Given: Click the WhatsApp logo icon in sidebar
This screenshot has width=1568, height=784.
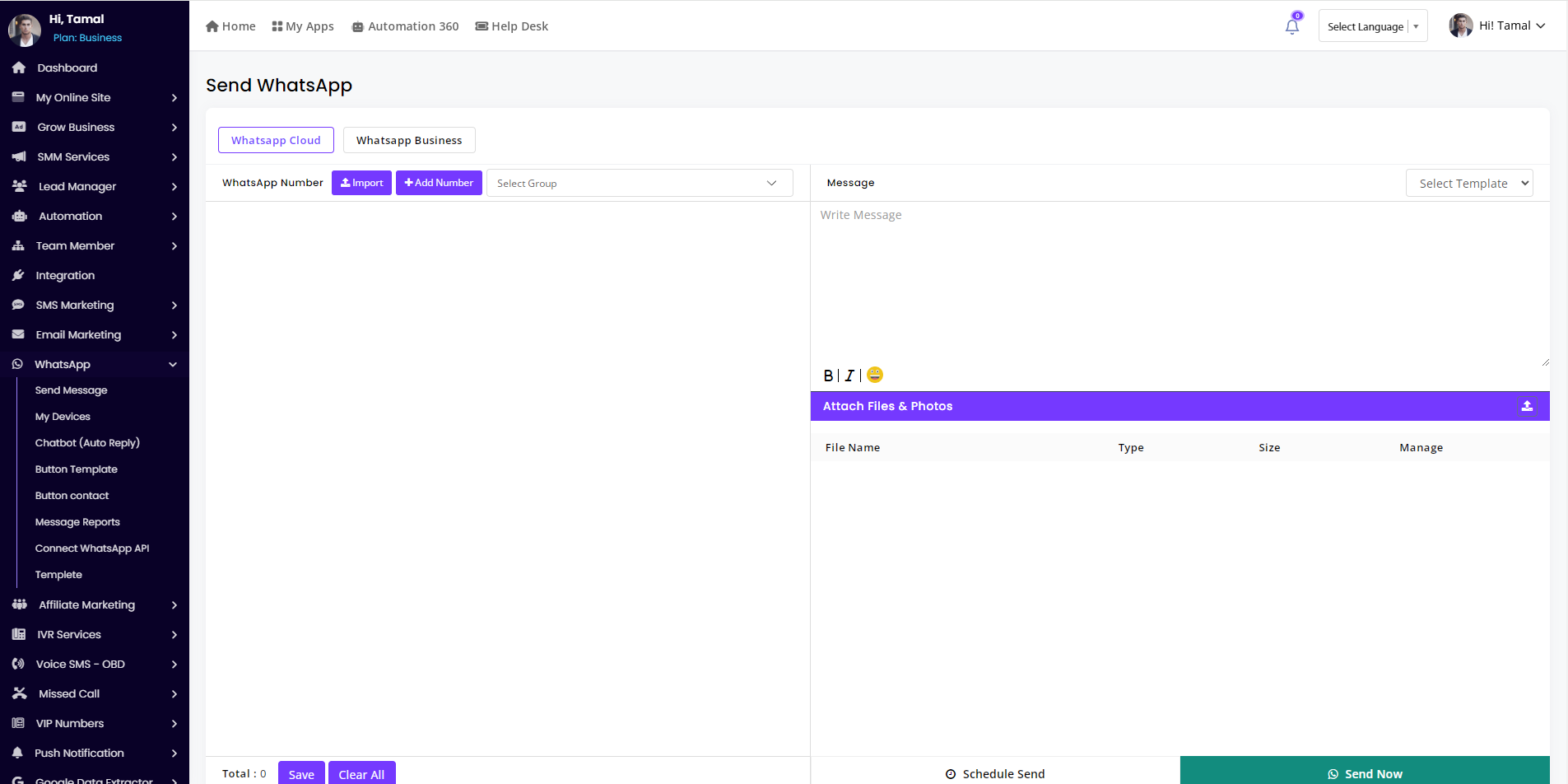Looking at the screenshot, I should [x=17, y=364].
